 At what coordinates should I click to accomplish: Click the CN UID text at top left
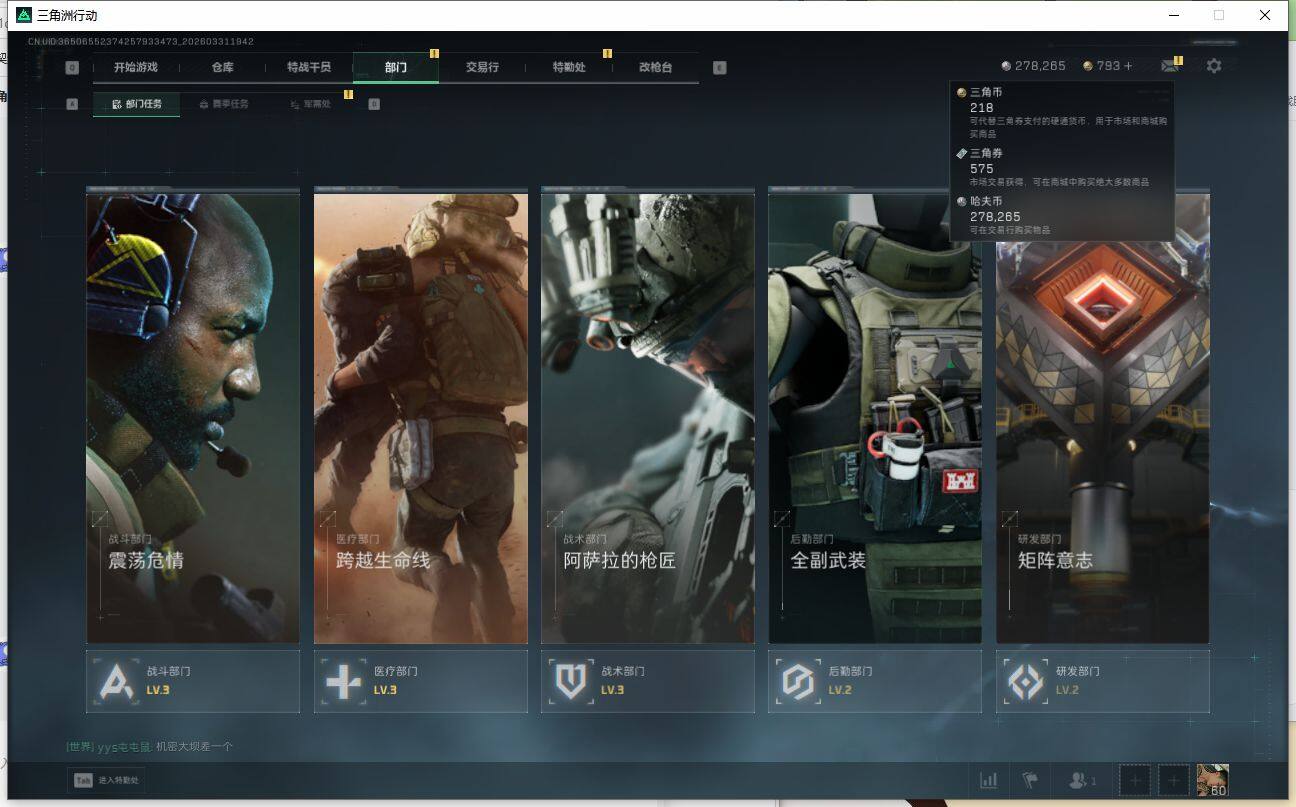pyautogui.click(x=141, y=42)
